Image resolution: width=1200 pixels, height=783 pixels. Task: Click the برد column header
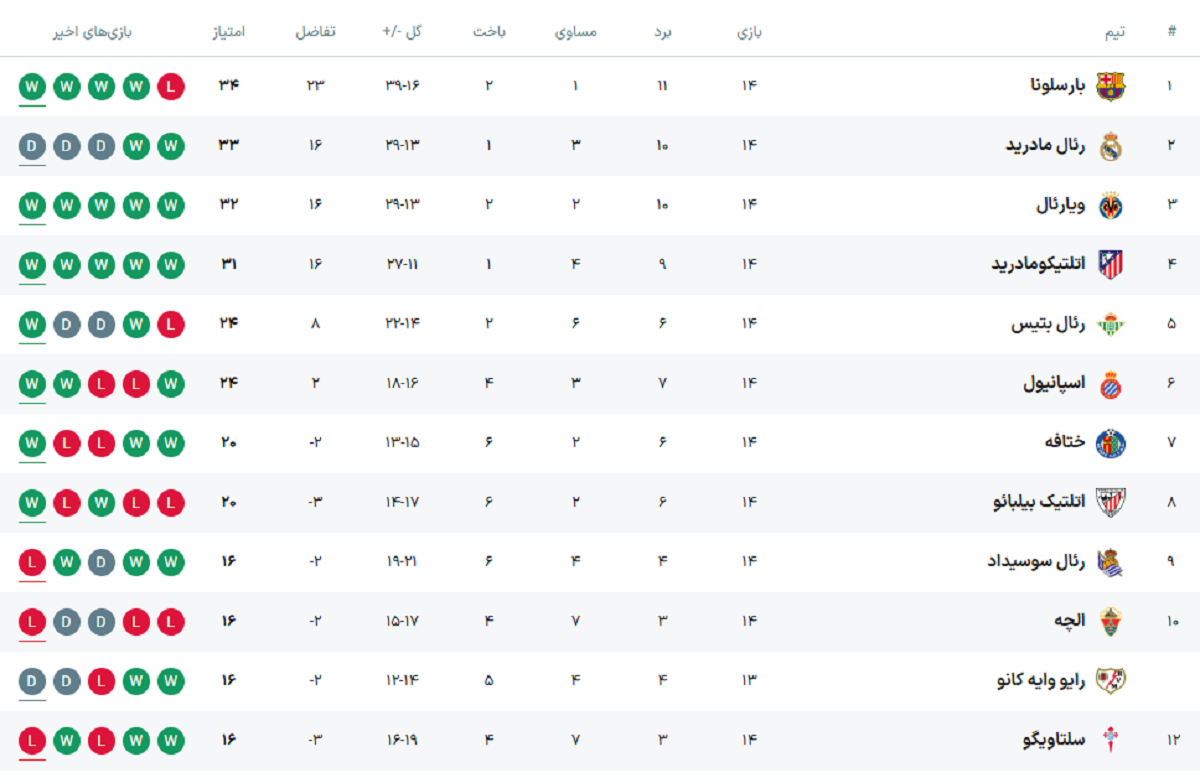(662, 31)
